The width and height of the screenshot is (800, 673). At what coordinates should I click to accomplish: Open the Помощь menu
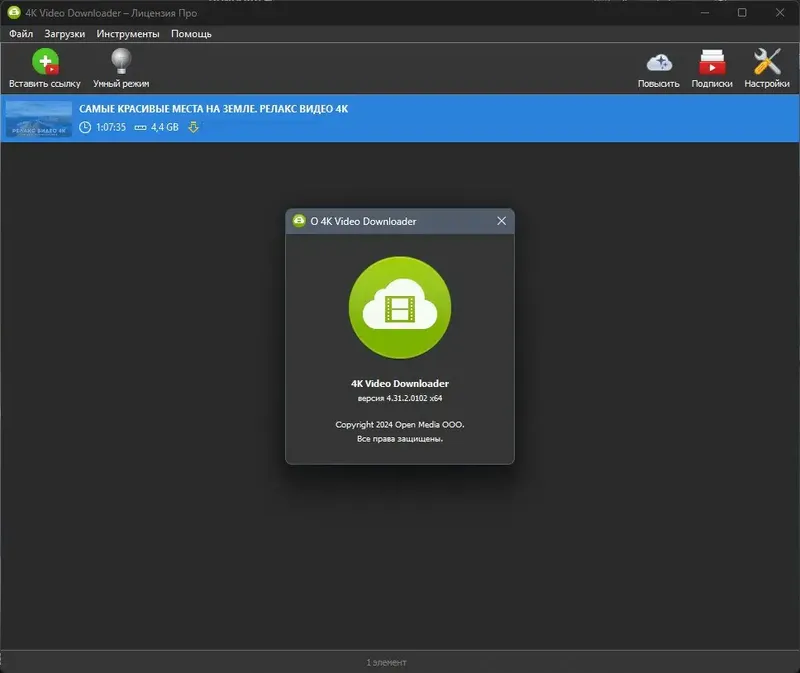point(191,34)
